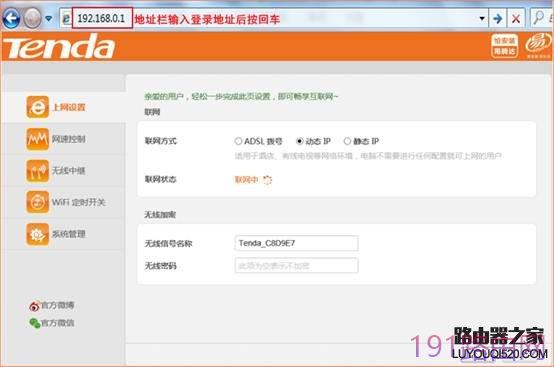Open the recent pages dropdown arrow
The image size is (554, 367).
49,18
